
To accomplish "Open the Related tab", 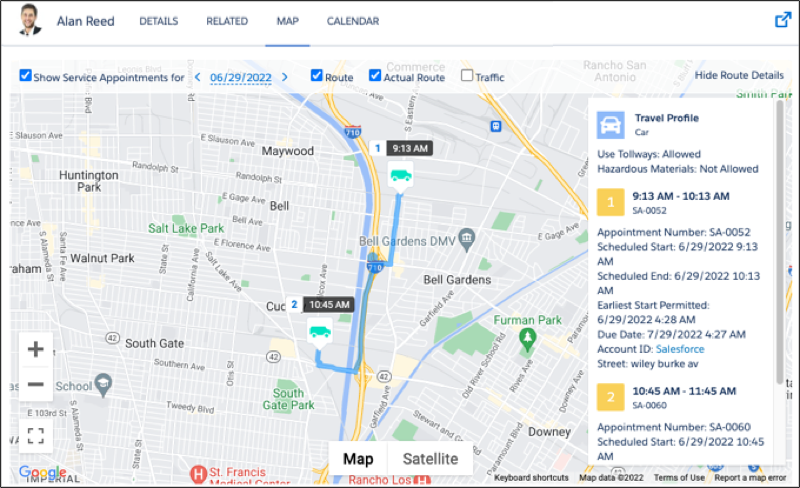I will [227, 21].
